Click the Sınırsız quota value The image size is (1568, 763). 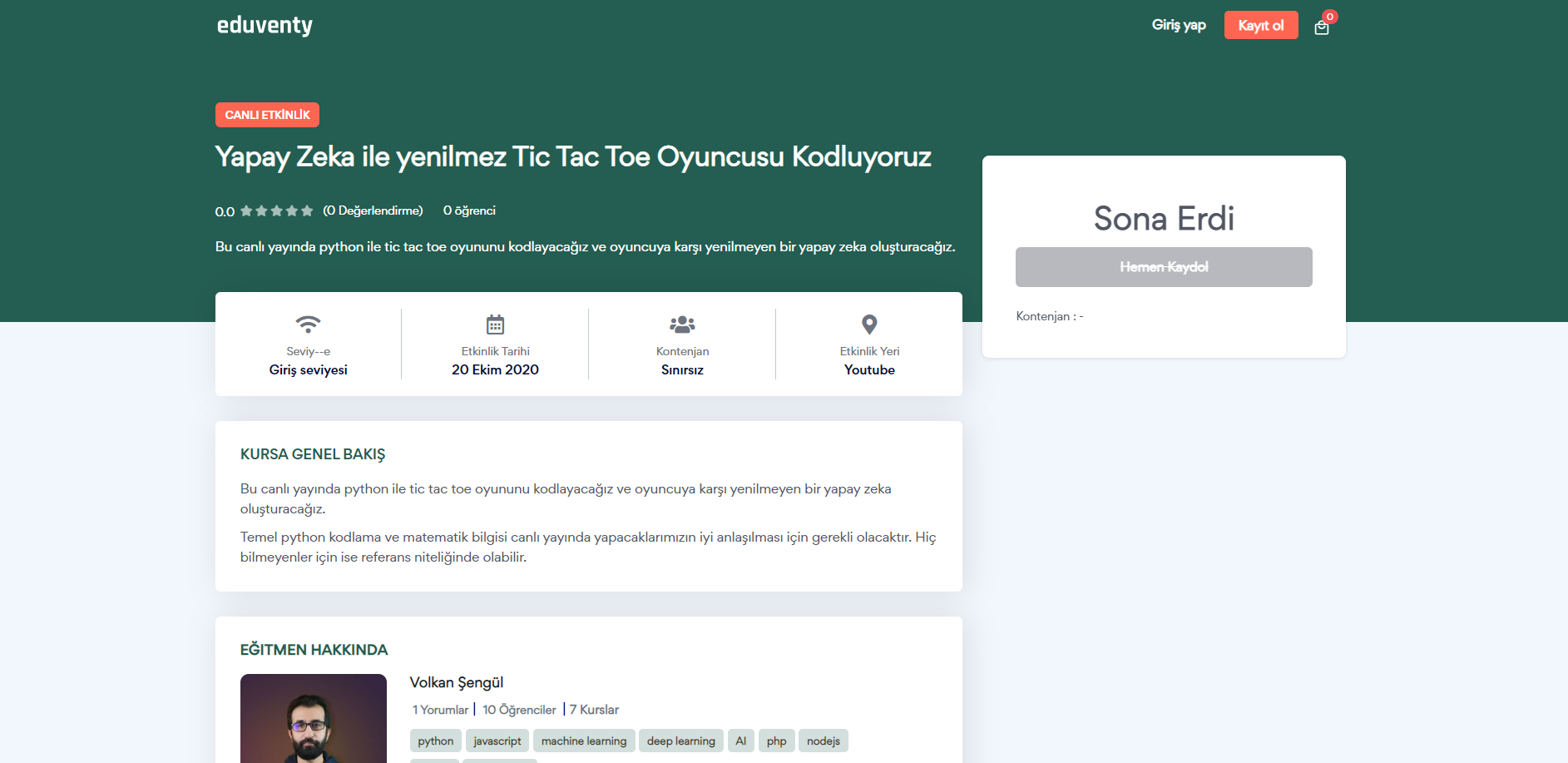click(x=682, y=369)
